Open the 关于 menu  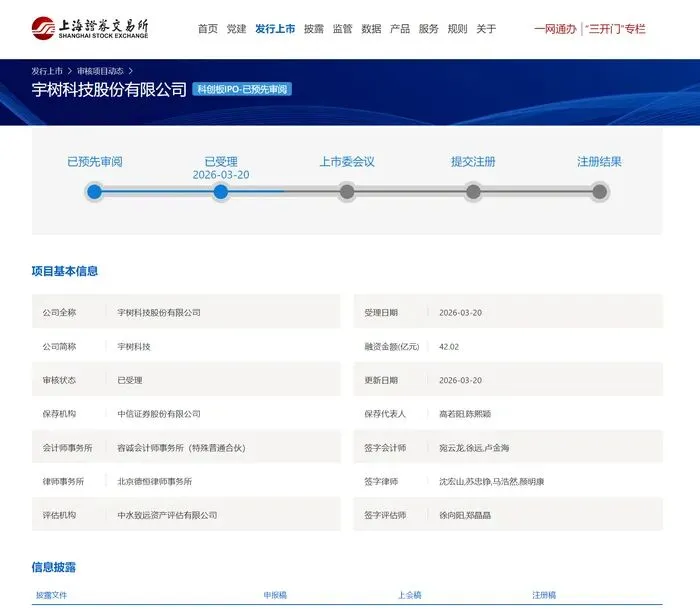coord(486,29)
